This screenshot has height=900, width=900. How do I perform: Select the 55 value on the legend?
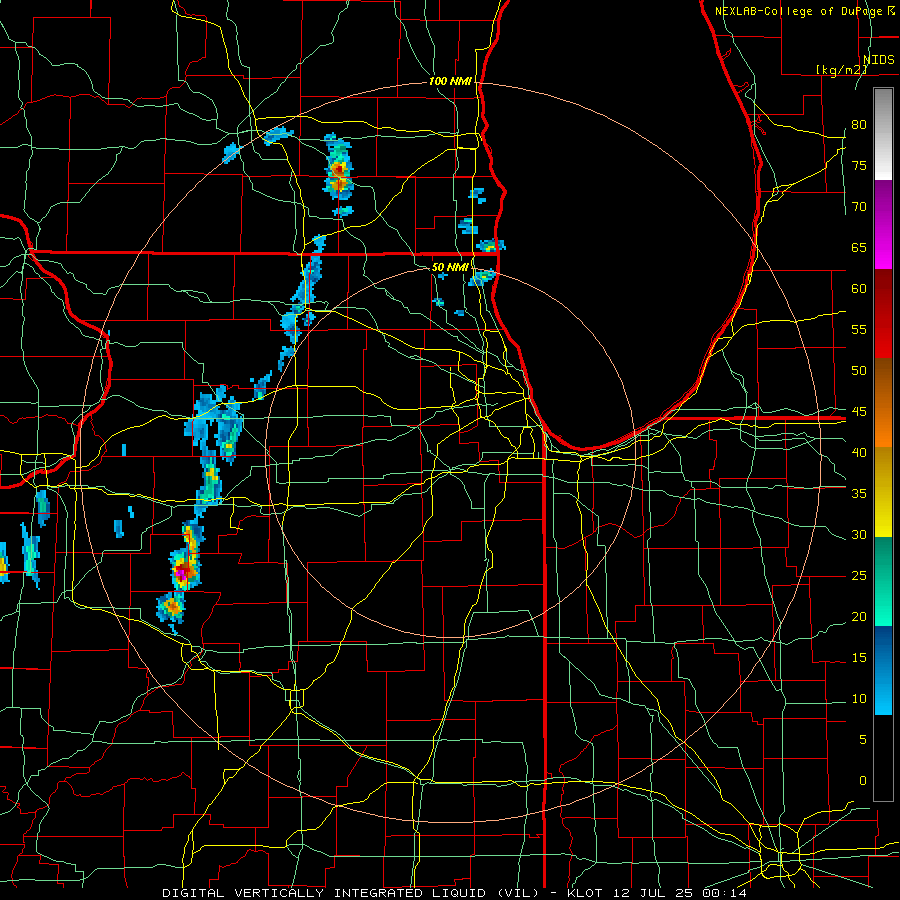click(859, 329)
